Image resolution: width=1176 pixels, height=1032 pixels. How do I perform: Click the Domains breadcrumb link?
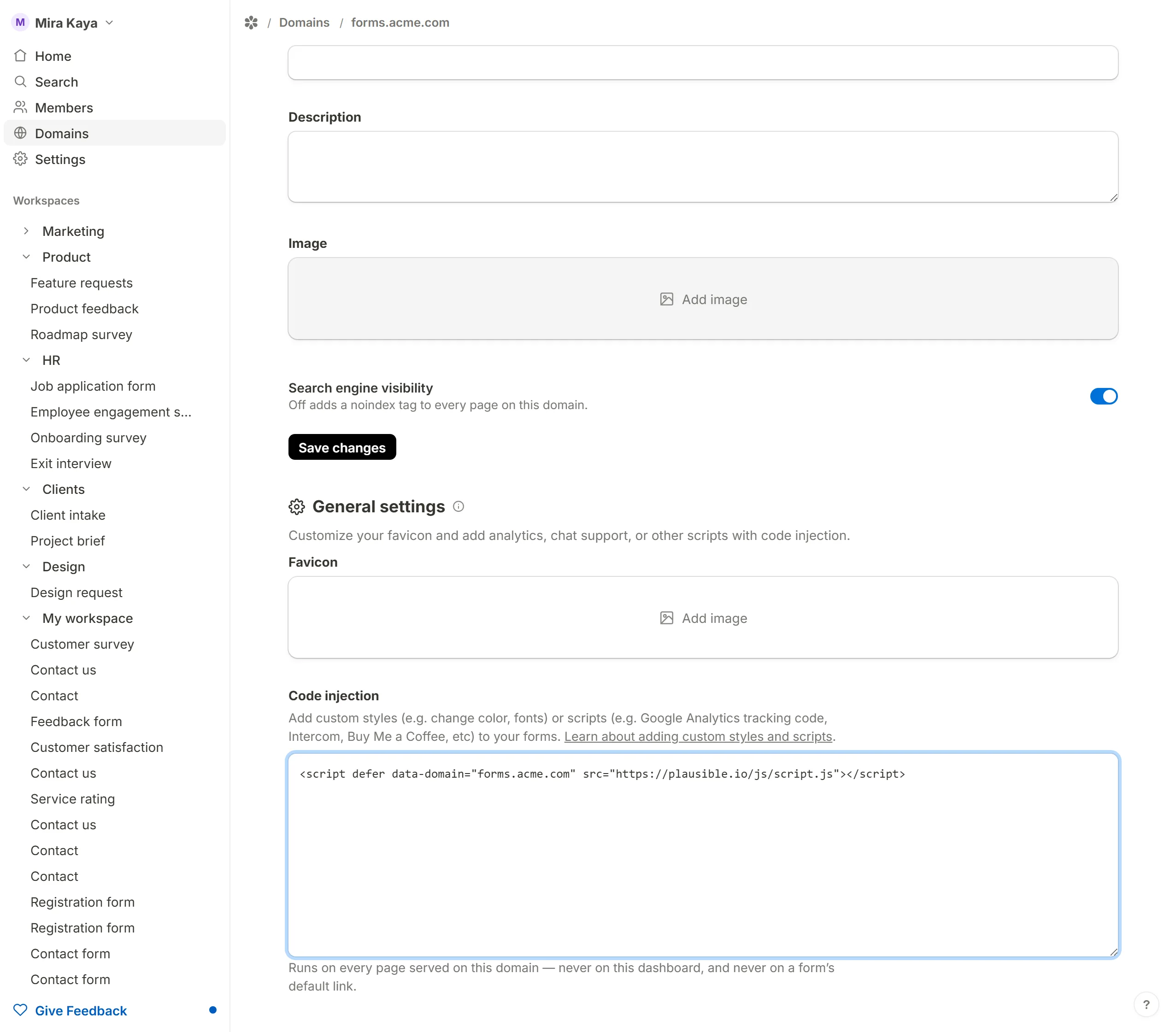click(x=304, y=23)
